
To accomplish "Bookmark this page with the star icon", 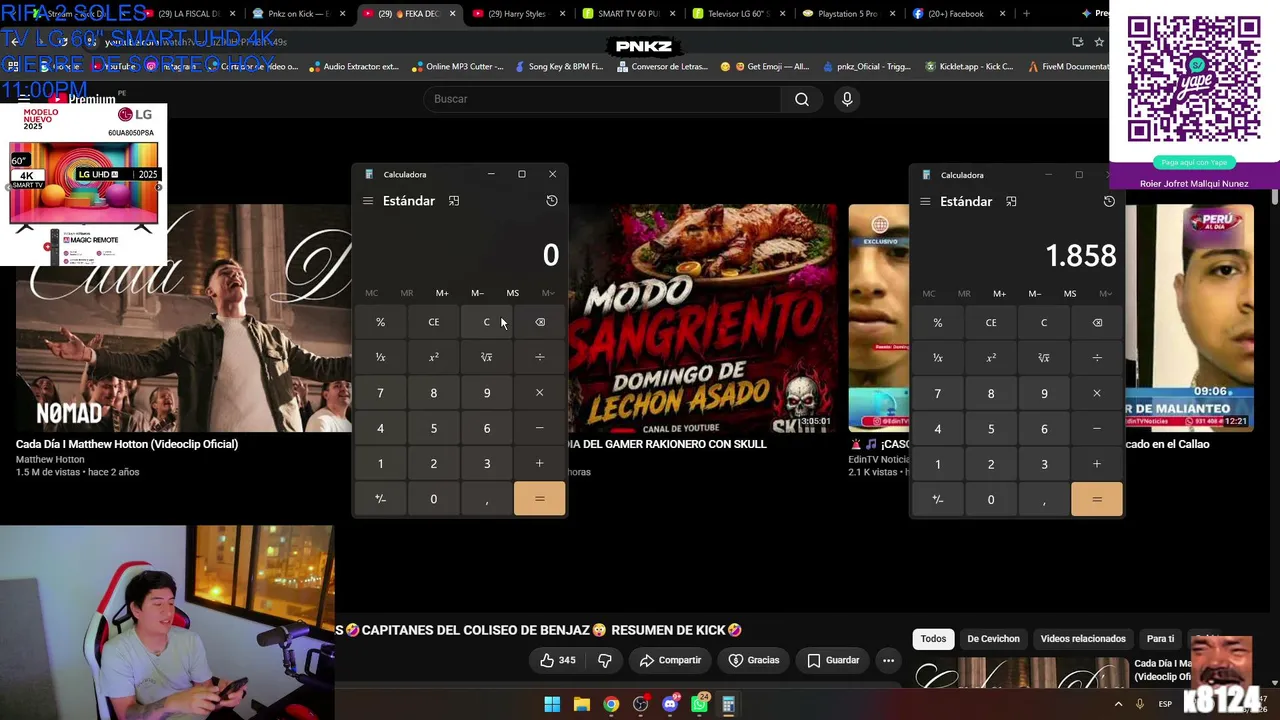I will pyautogui.click(x=1099, y=42).
